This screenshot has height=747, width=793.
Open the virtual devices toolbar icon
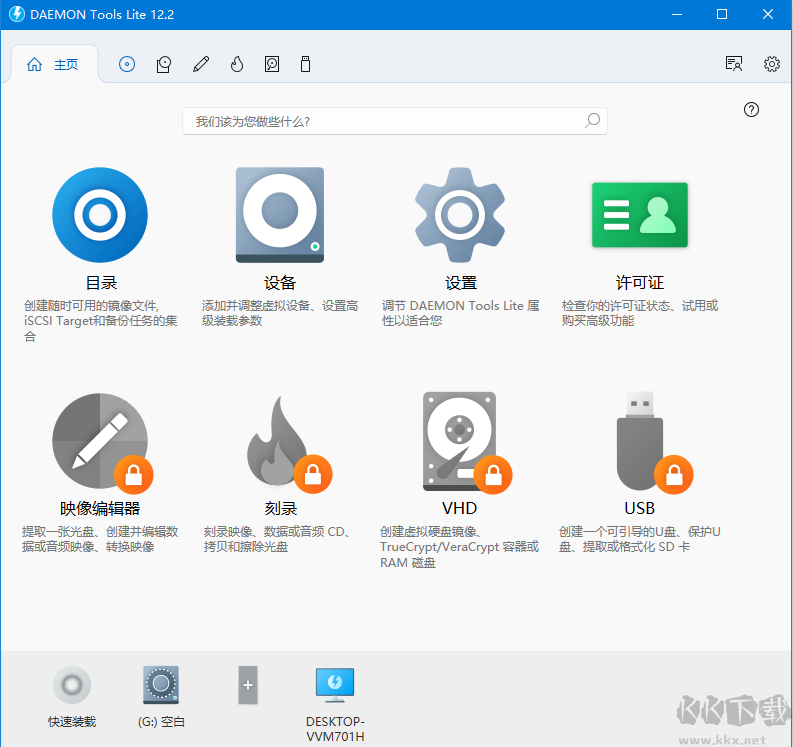(x=164, y=64)
